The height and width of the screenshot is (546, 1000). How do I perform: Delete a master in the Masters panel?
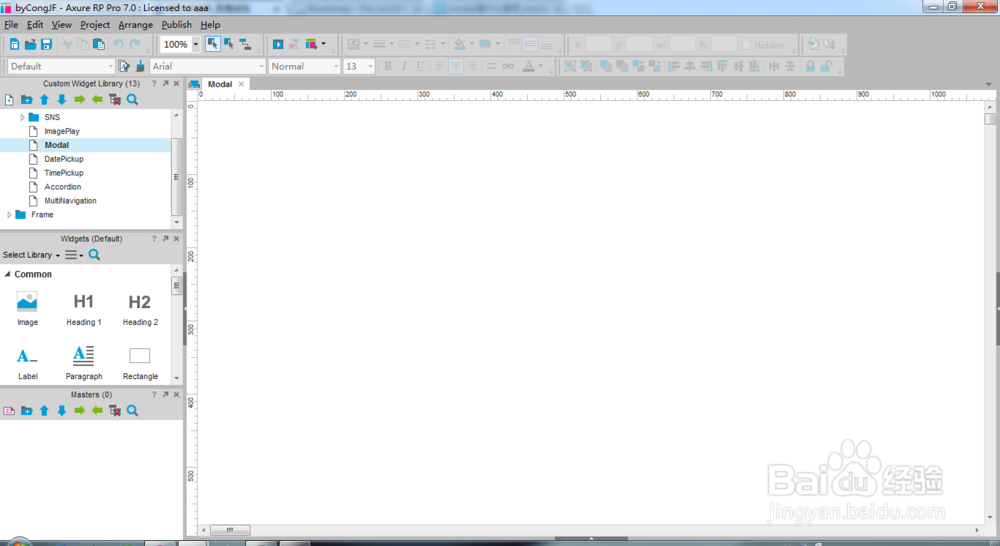[115, 411]
